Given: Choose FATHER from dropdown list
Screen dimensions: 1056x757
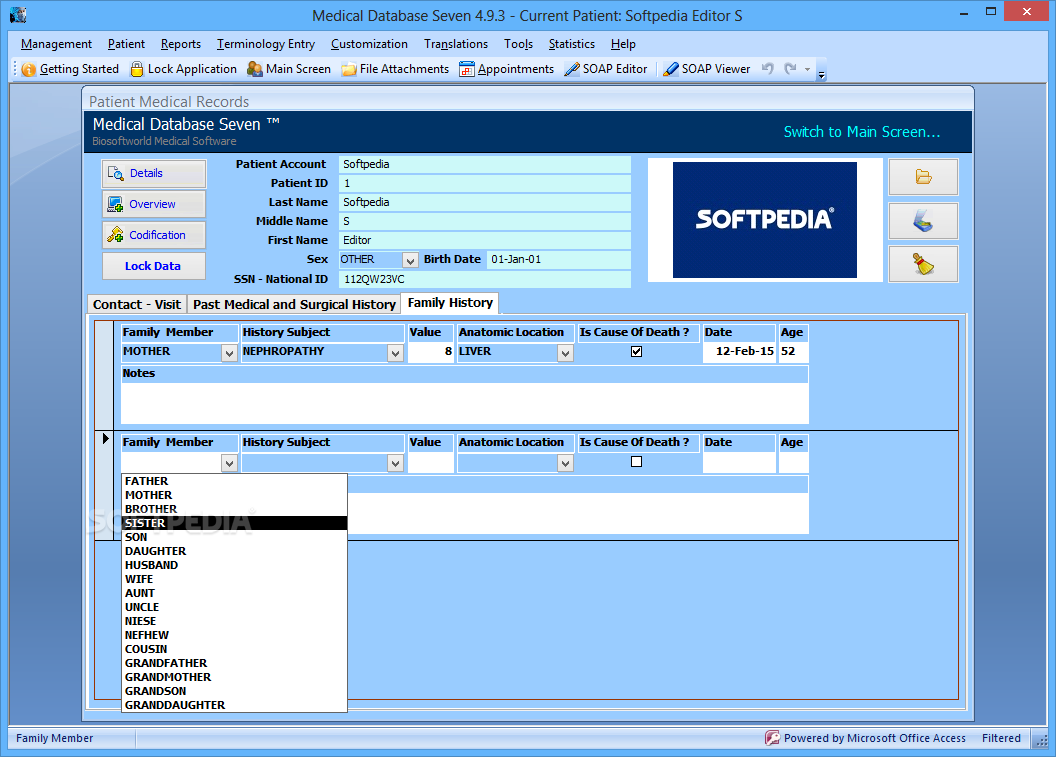Looking at the screenshot, I should point(234,481).
